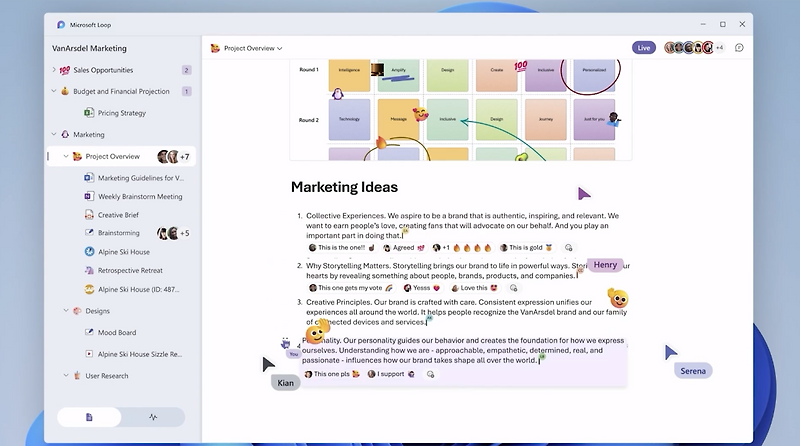The width and height of the screenshot is (800, 446).
Task: Click the 'This one pls' reaction
Action: coord(332,374)
